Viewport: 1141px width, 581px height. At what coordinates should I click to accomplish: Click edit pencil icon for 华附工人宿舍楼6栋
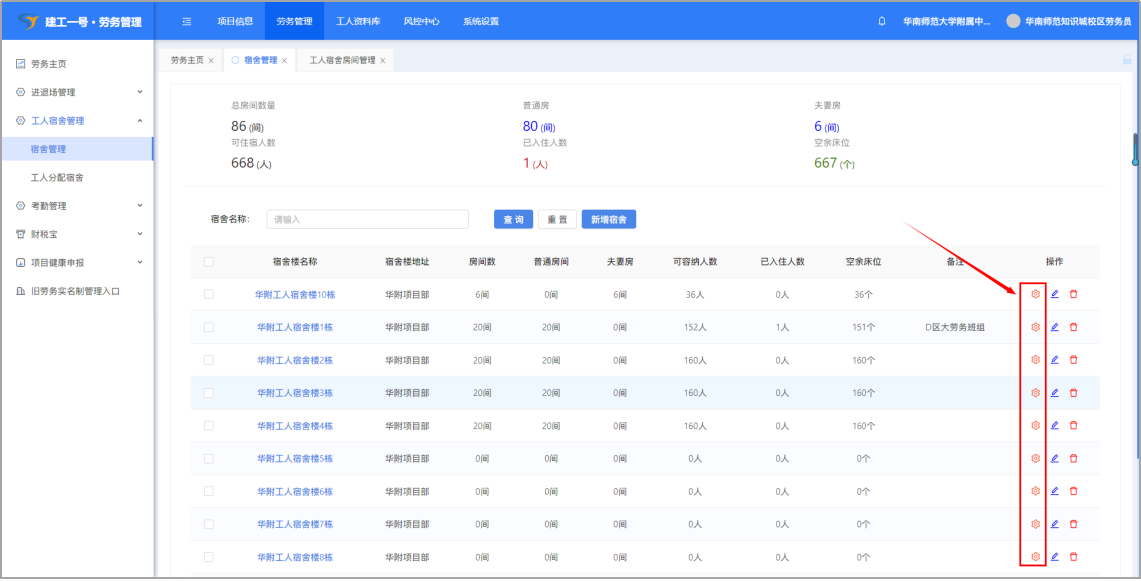click(1054, 491)
